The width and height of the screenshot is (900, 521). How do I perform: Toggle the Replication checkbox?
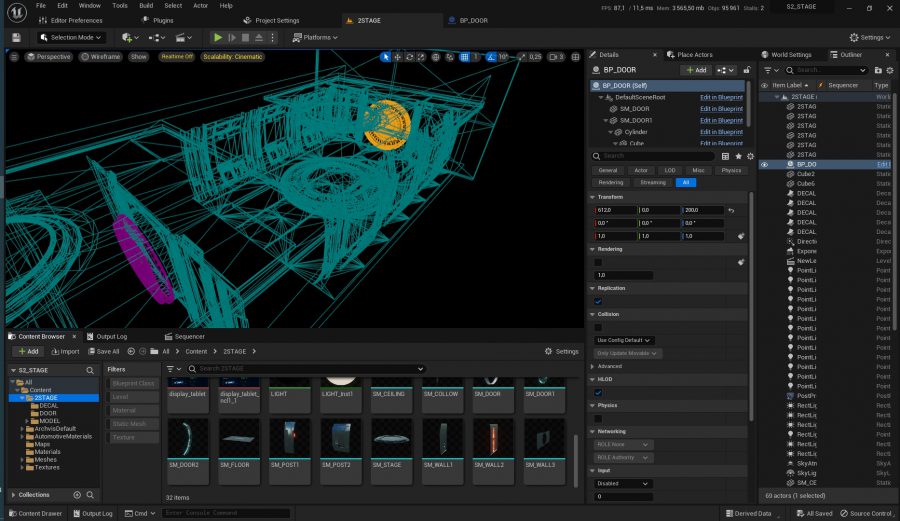(x=598, y=301)
